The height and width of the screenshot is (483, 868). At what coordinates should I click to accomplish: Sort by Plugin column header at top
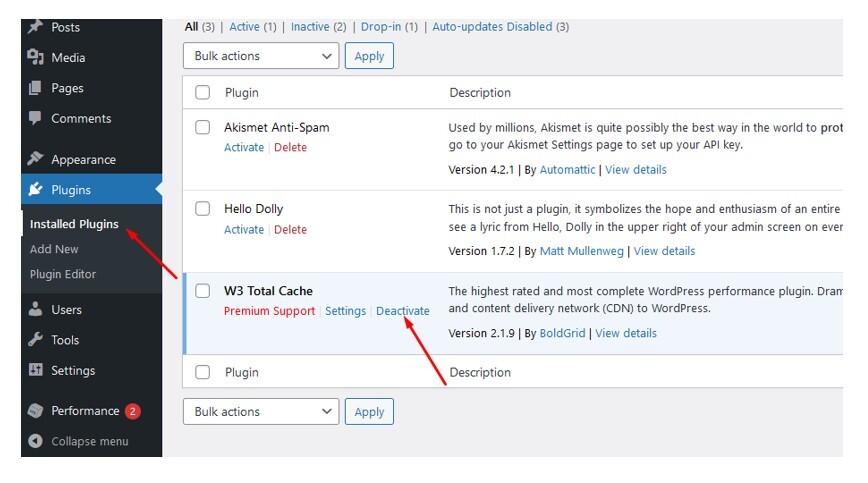coord(242,92)
